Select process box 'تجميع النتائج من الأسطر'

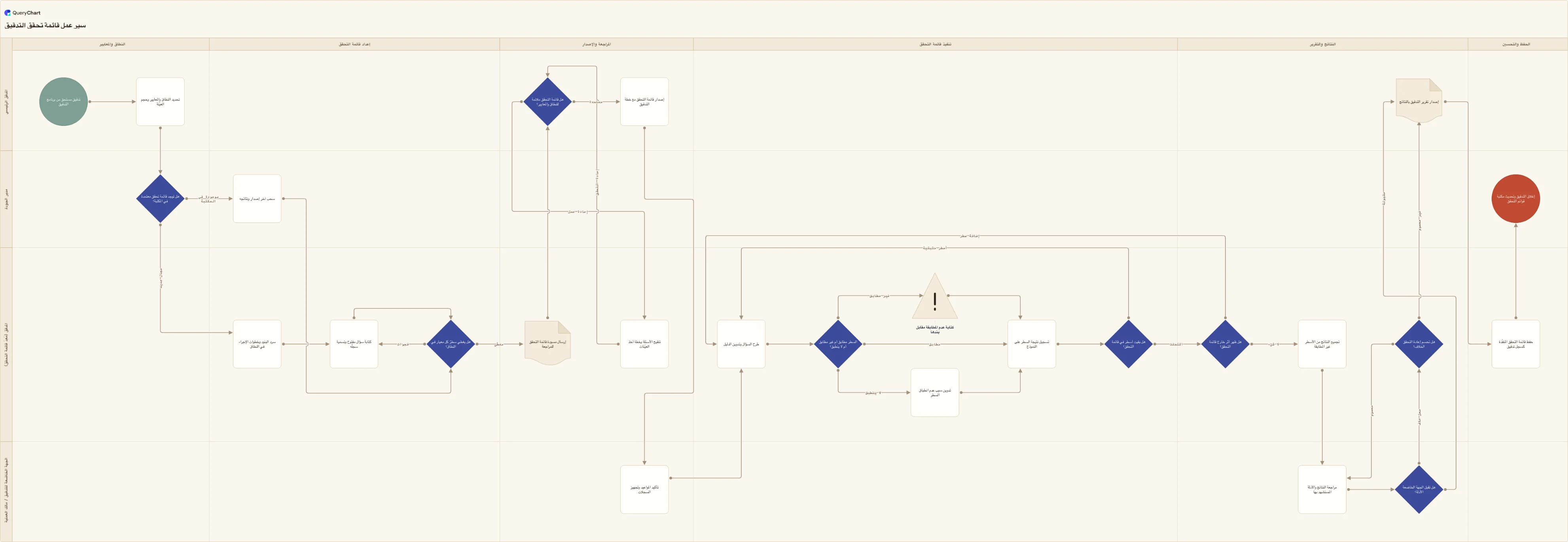[x=1322, y=344]
